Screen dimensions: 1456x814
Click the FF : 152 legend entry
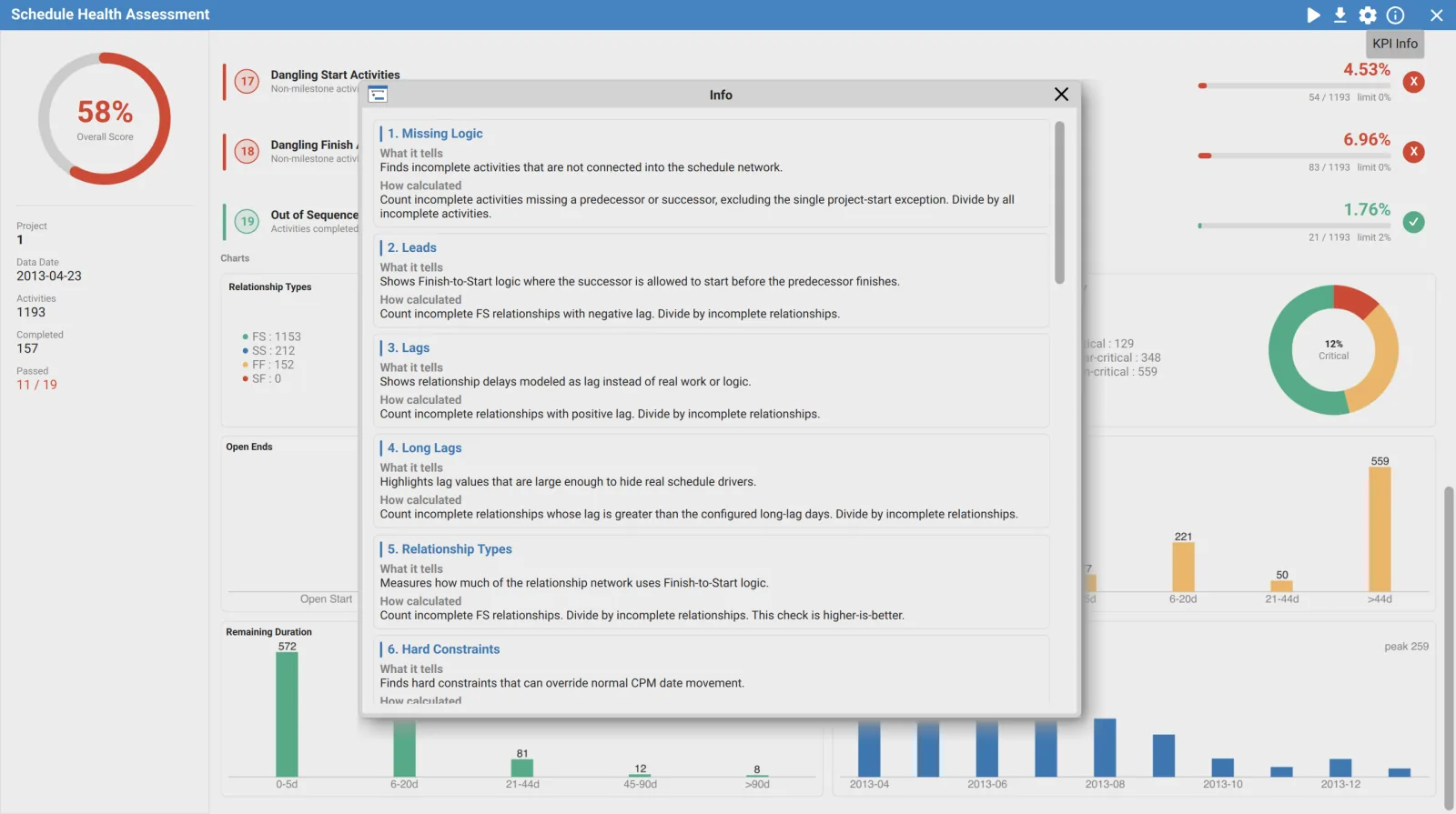(x=268, y=365)
